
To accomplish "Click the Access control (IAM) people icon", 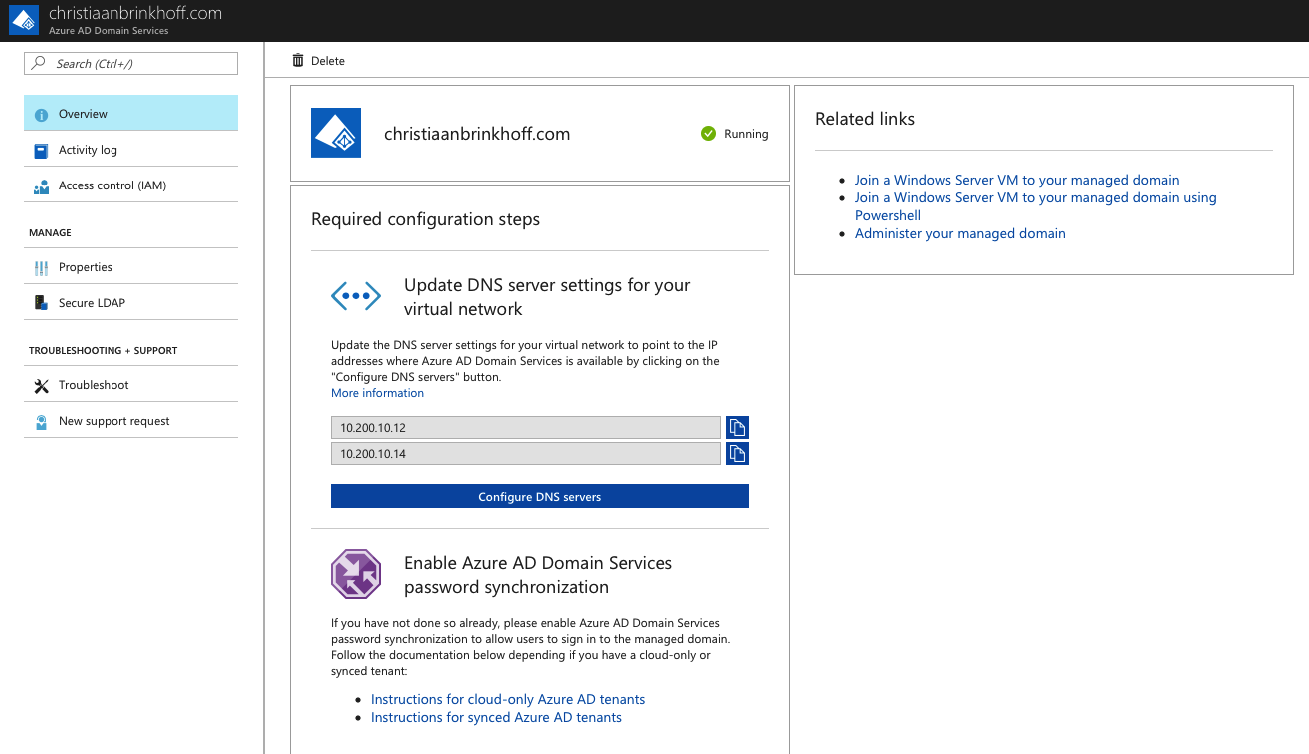I will point(41,186).
